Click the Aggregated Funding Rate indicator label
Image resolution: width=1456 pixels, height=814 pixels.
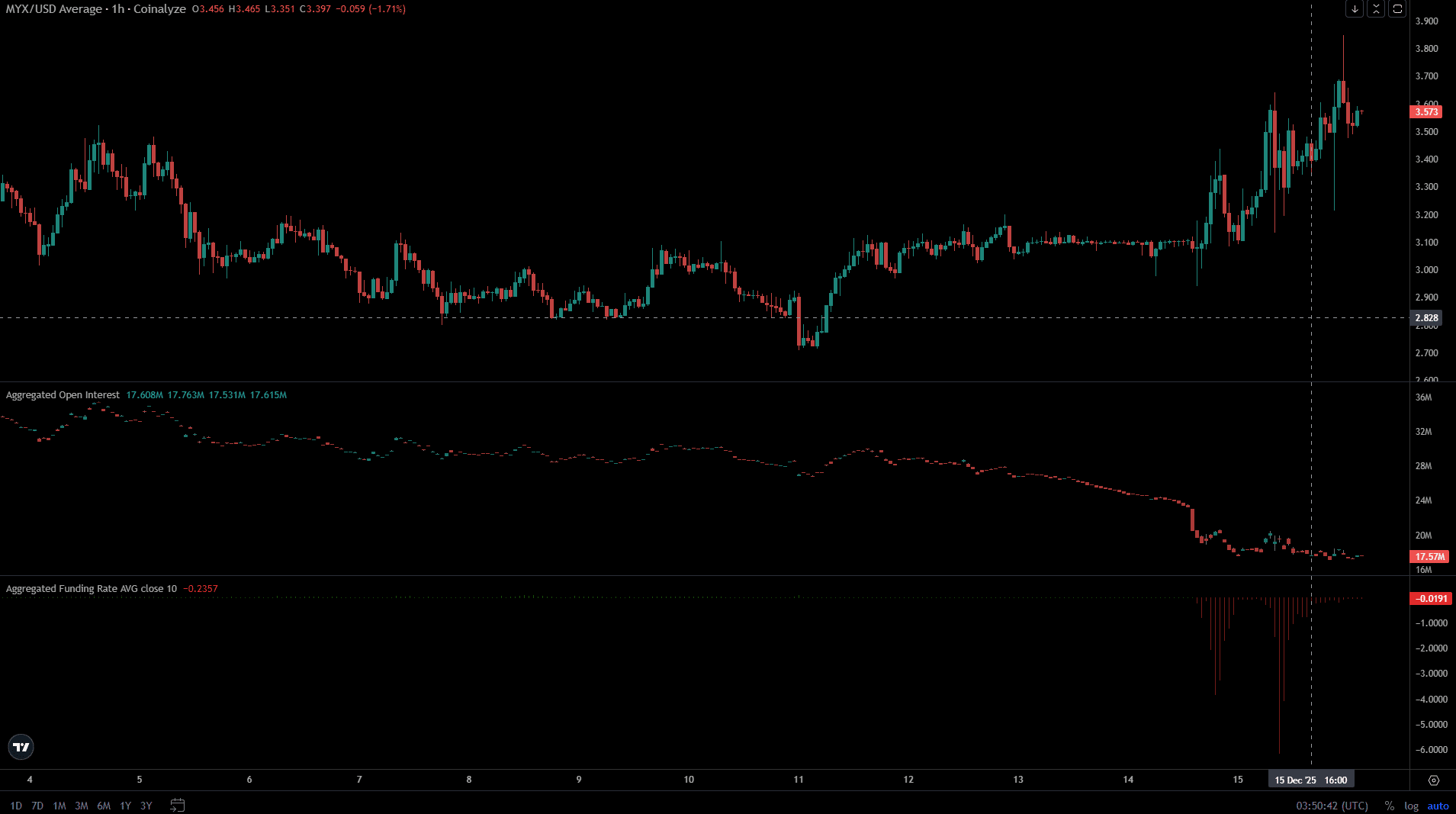pos(92,589)
